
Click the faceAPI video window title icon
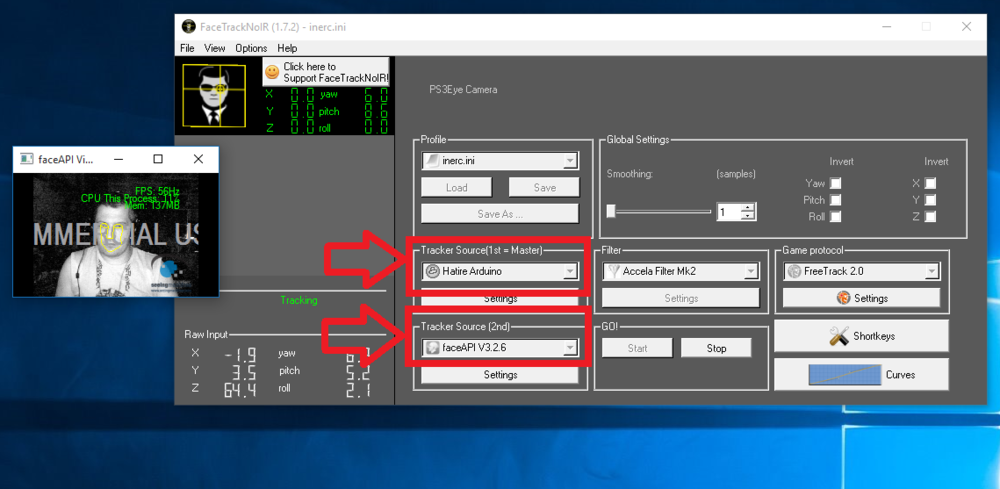(x=26, y=159)
